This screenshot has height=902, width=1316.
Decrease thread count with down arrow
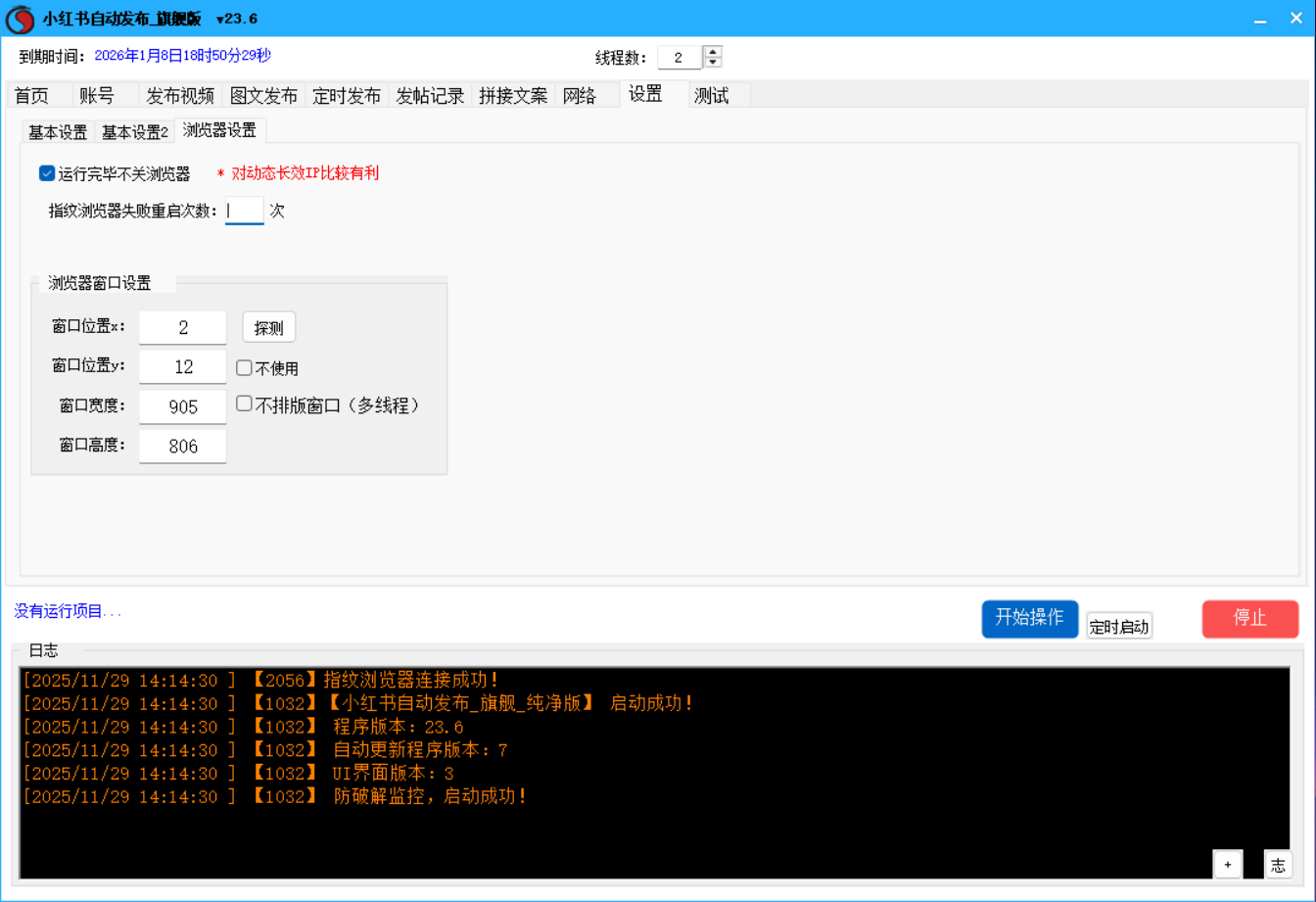[x=714, y=63]
